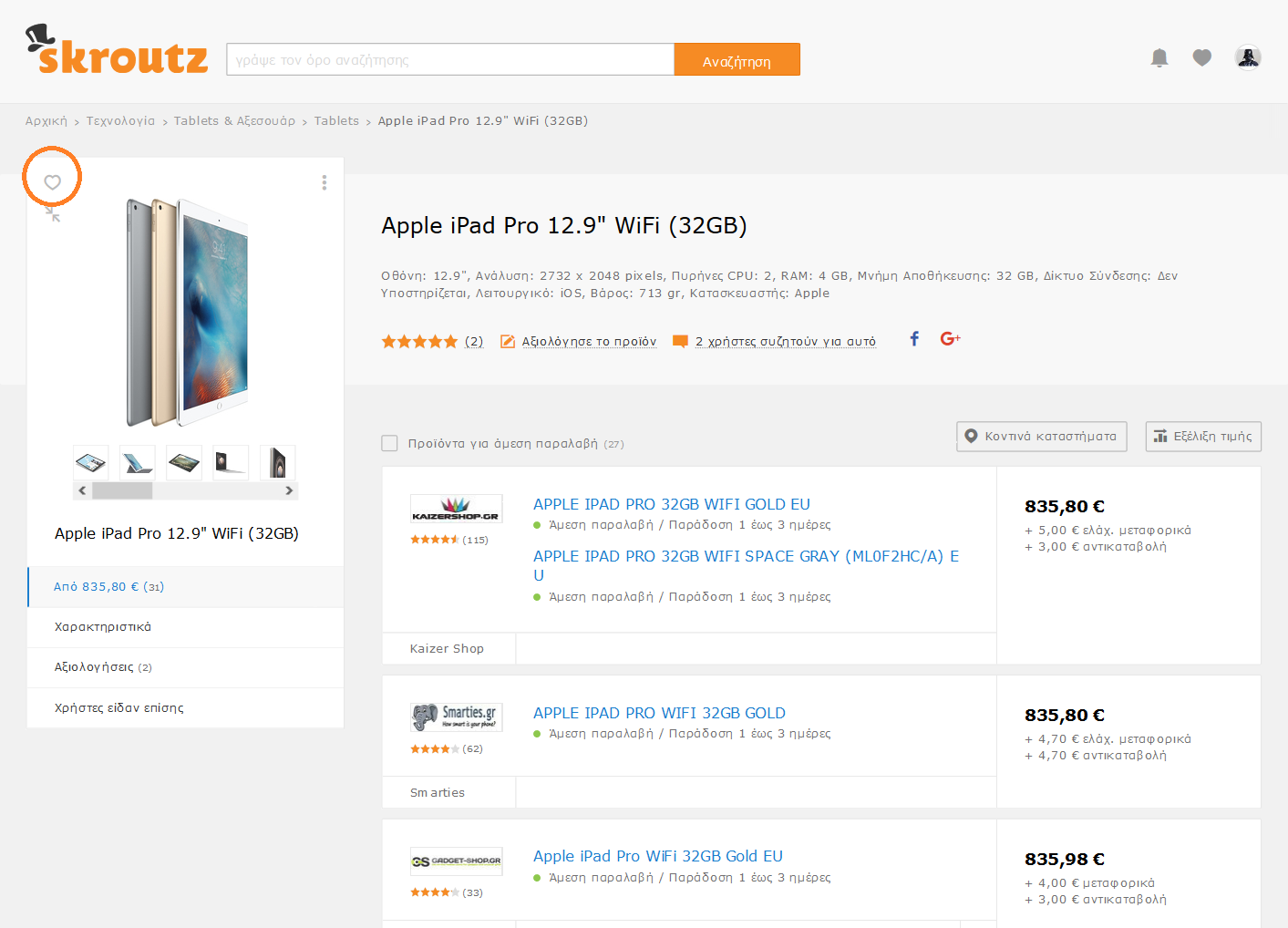Click second thumbnail with keyboard cover
Viewport: 1288px width, 928px height.
(x=138, y=462)
